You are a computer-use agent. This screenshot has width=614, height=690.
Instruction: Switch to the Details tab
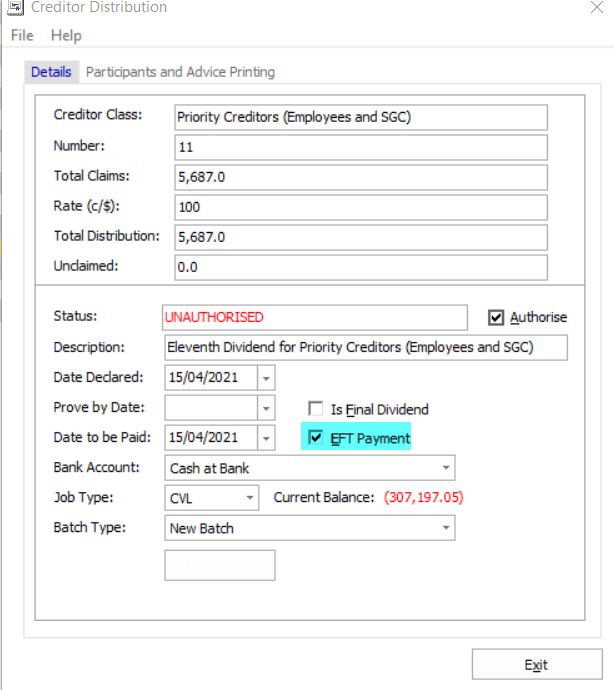51,72
